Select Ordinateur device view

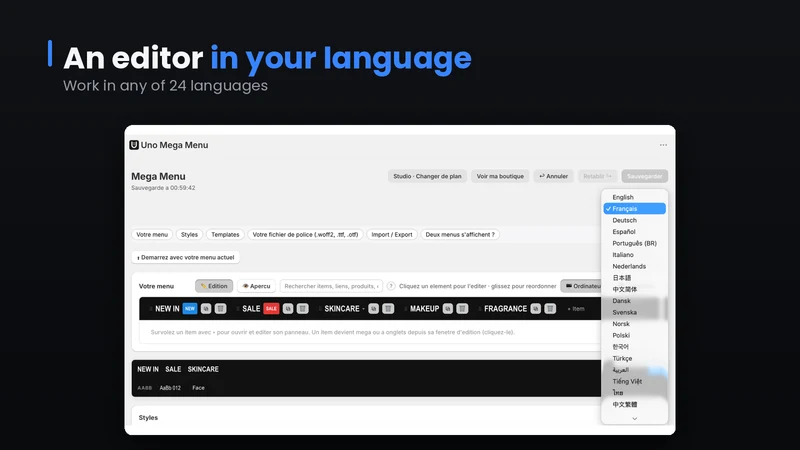coord(582,286)
